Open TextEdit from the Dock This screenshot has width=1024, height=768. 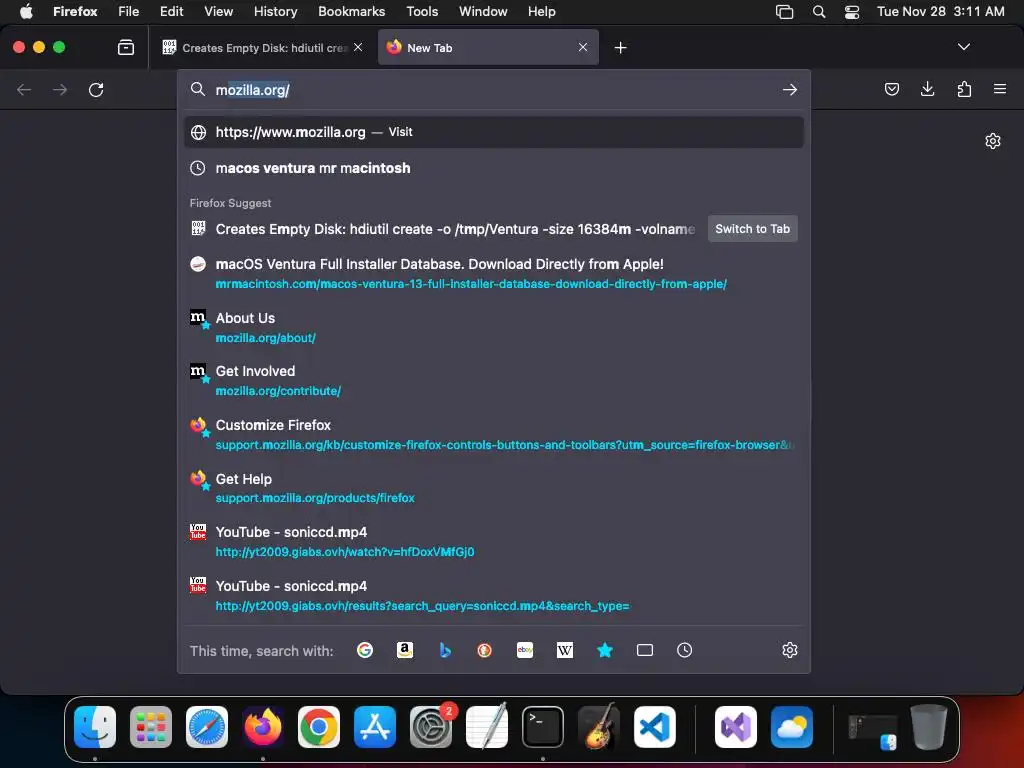pos(487,727)
